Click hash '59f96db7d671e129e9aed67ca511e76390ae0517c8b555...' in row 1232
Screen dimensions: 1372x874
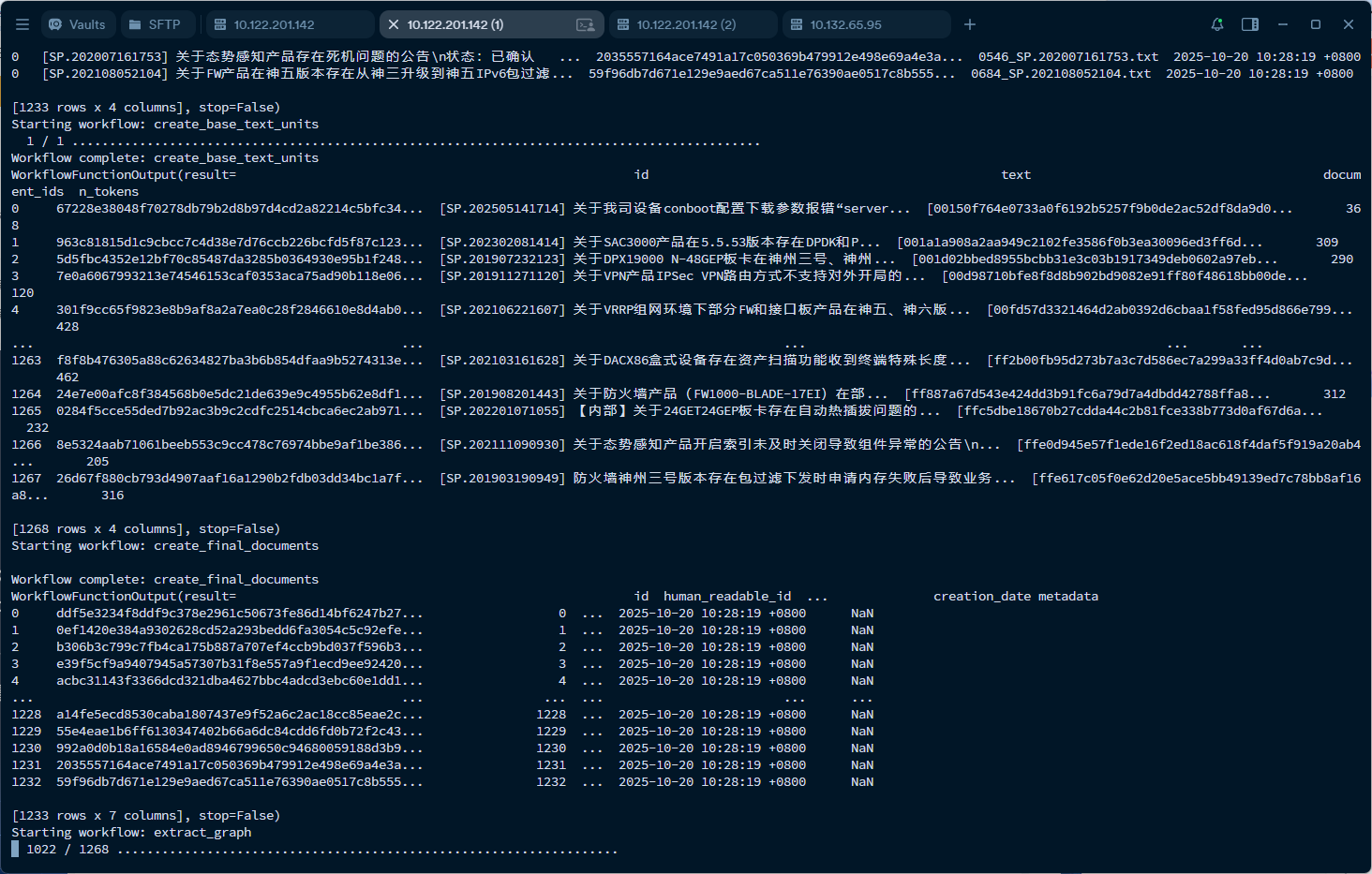point(240,781)
